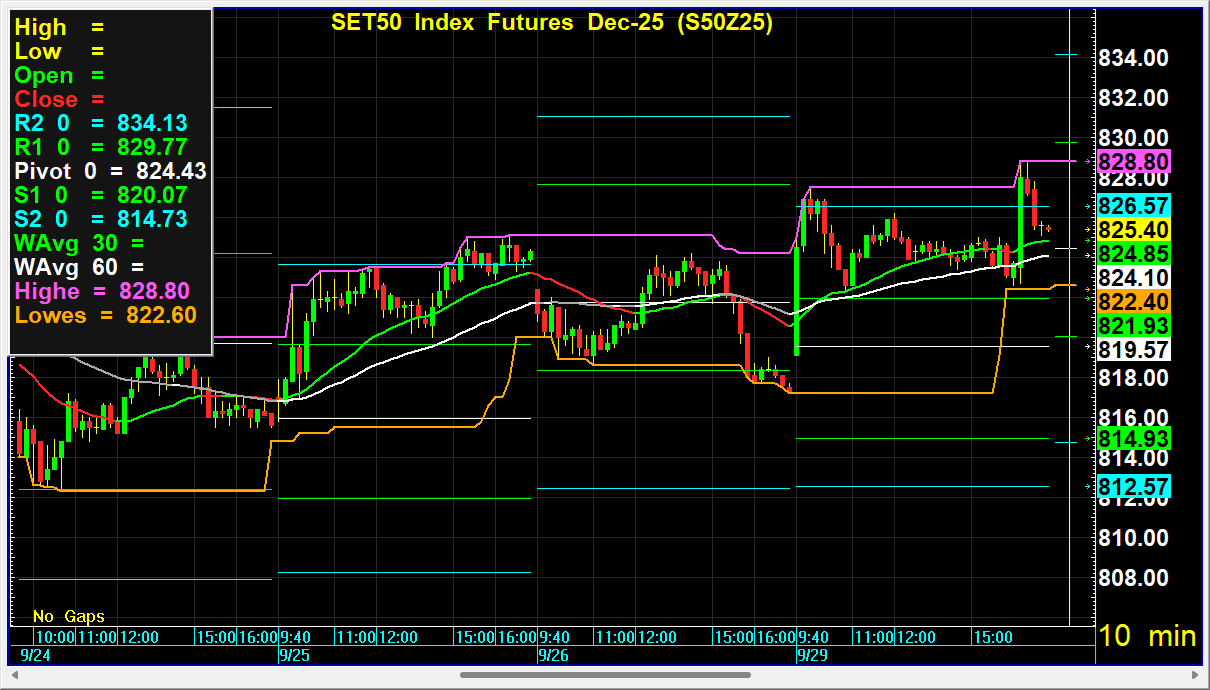Viewport: 1210px width, 690px height.
Task: Click the No Gaps label
Action: point(68,616)
